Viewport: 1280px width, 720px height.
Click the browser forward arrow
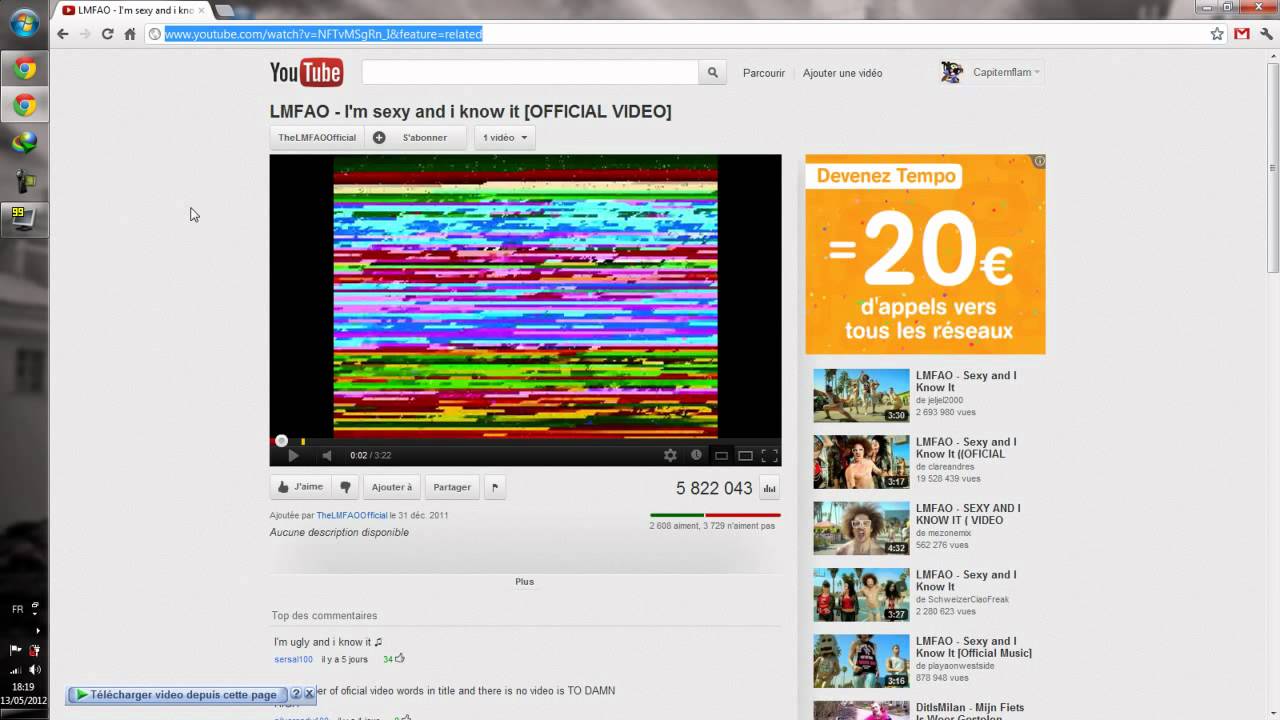[x=85, y=34]
